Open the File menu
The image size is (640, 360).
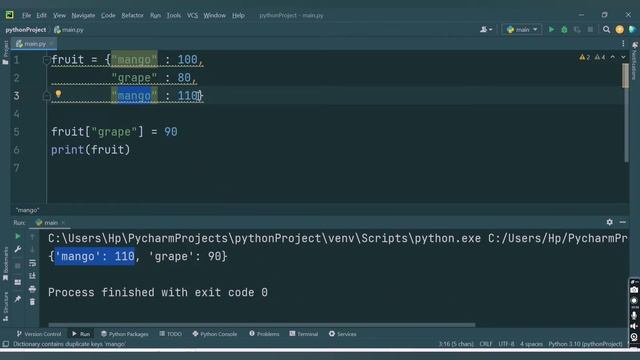(x=27, y=16)
